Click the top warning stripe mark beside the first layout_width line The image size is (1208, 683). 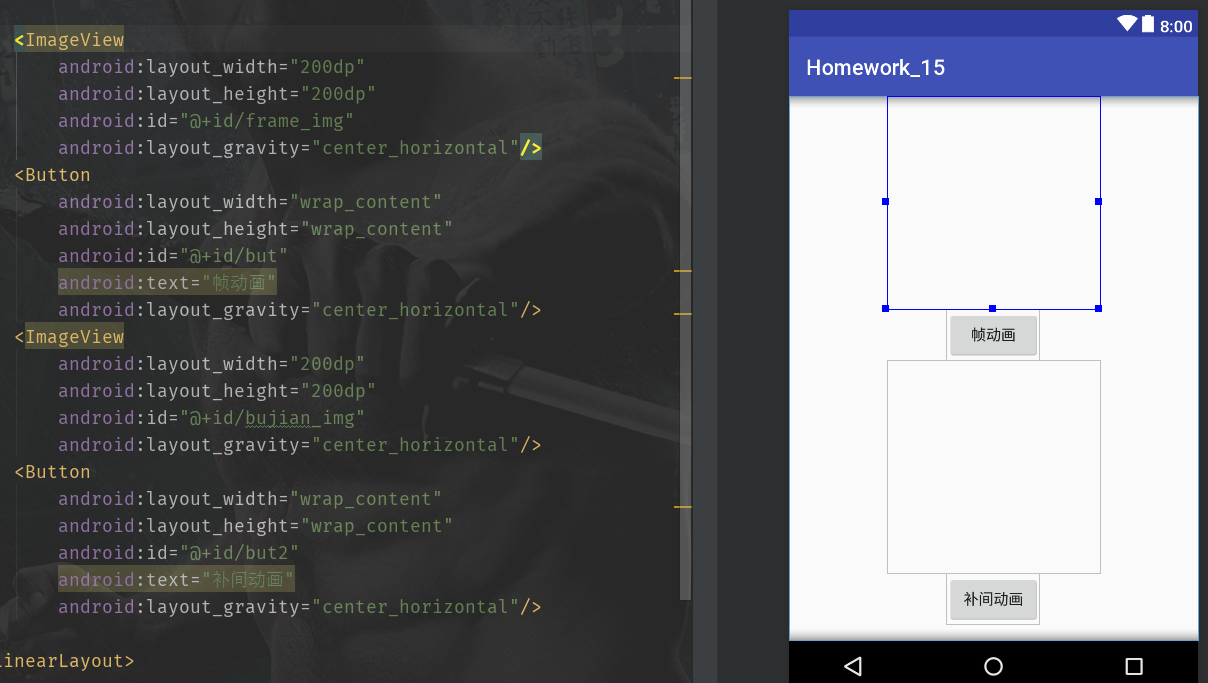[683, 77]
